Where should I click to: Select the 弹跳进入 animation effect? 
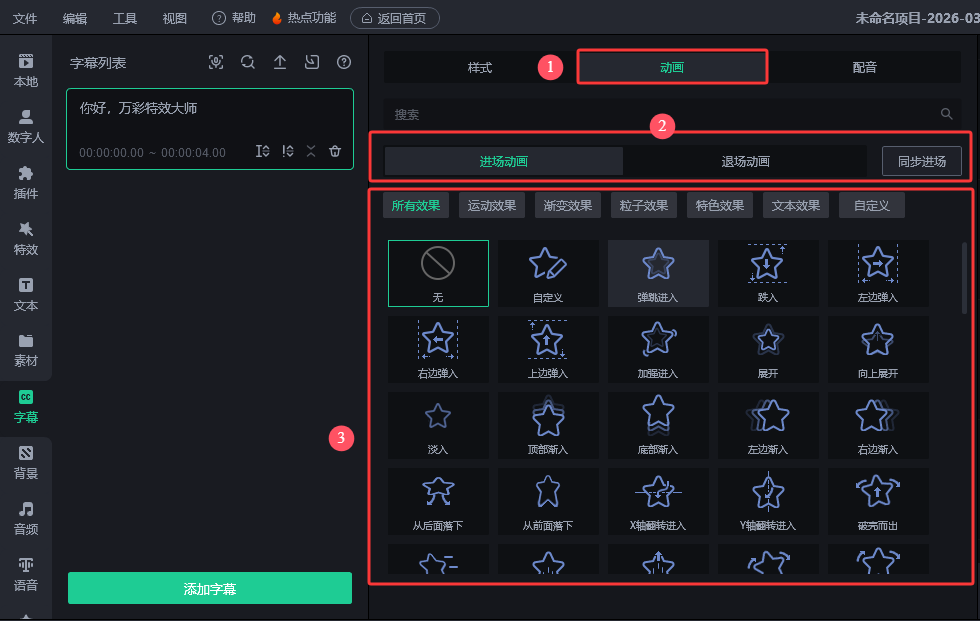[x=658, y=273]
